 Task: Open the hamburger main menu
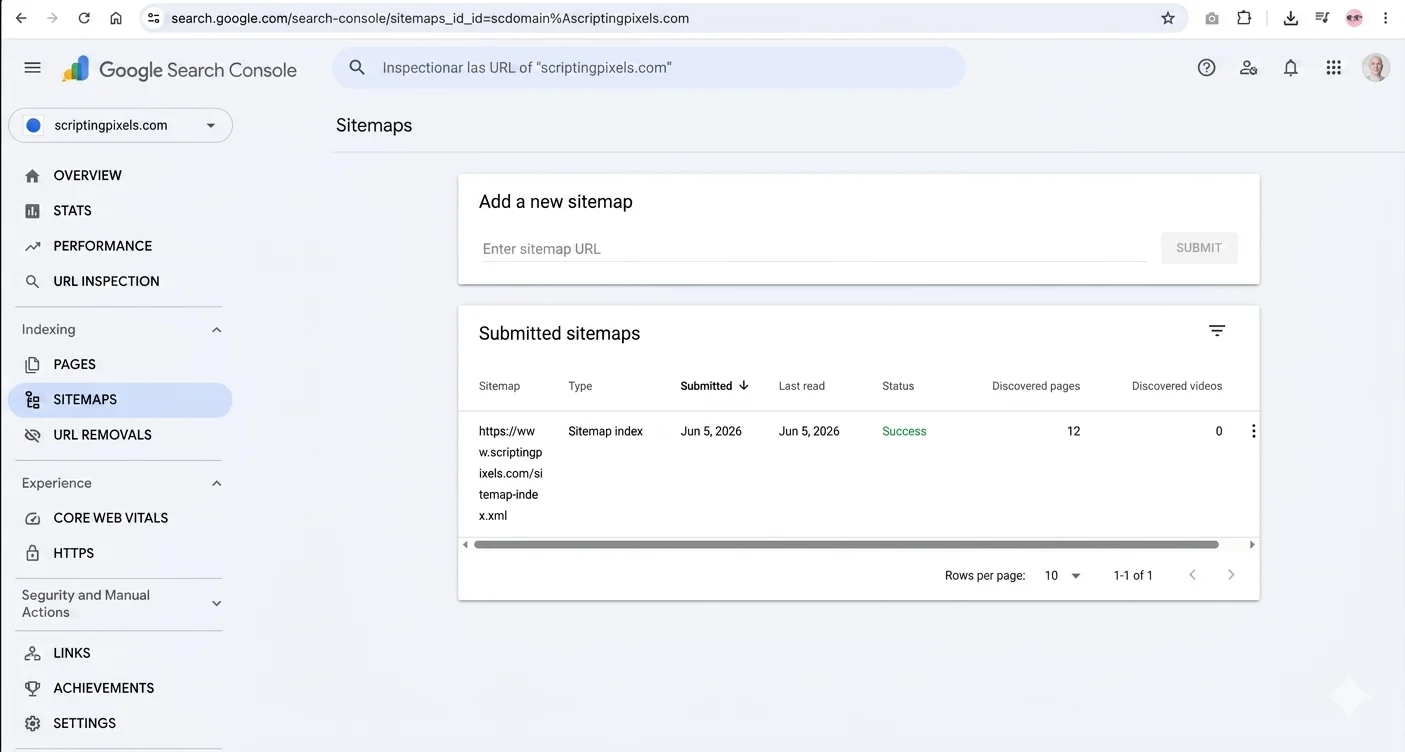(32, 68)
